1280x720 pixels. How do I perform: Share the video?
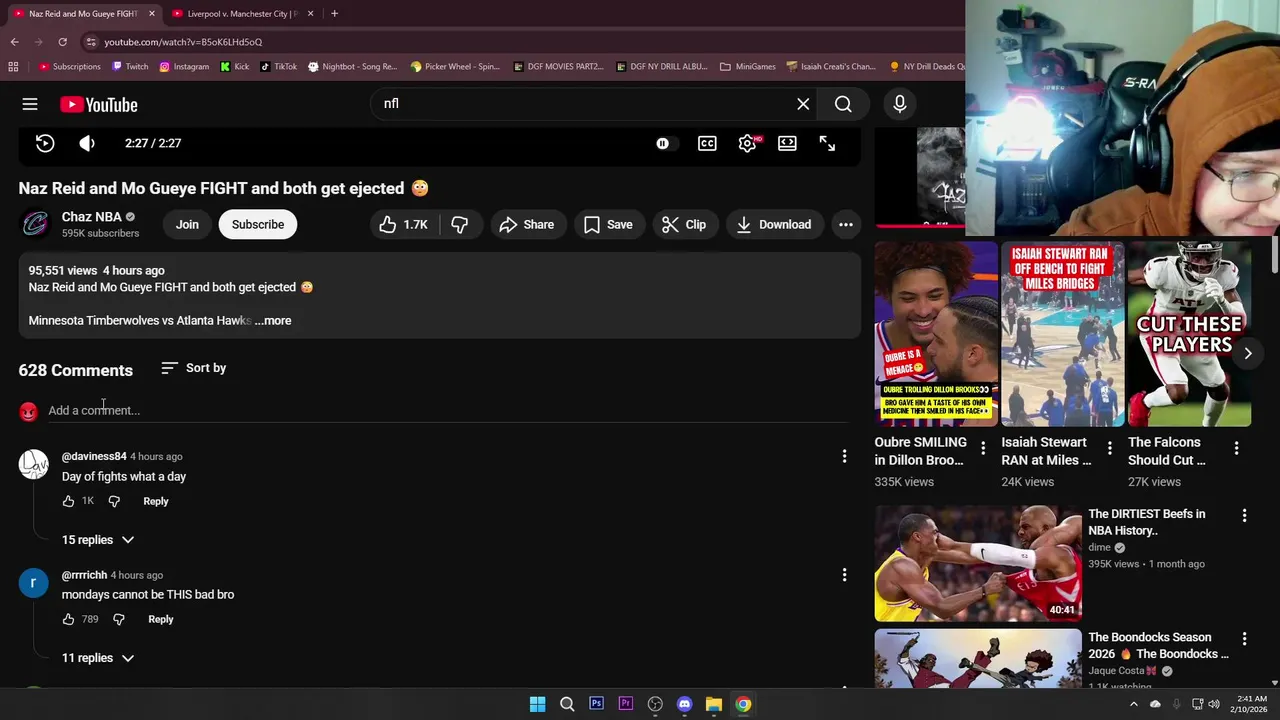526,224
